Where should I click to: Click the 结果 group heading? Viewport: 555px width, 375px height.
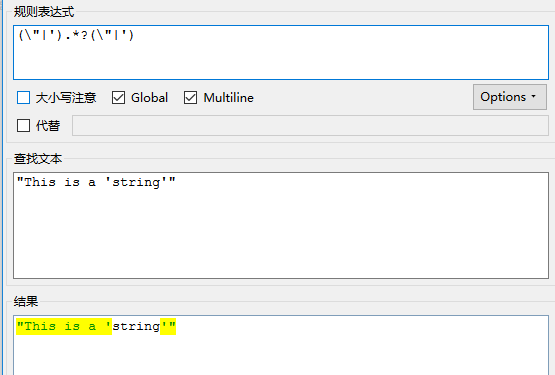[x=26, y=302]
